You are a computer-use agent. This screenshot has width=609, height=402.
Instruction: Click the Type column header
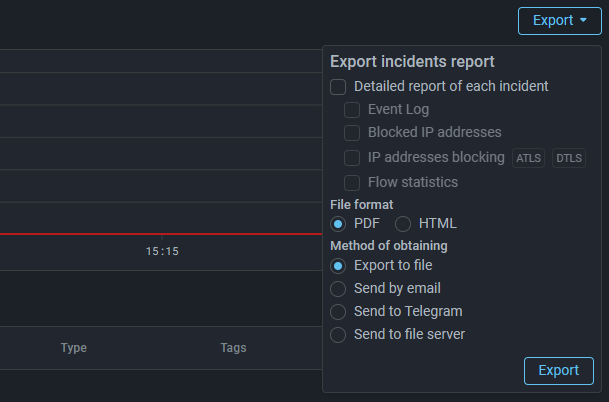[x=74, y=348]
